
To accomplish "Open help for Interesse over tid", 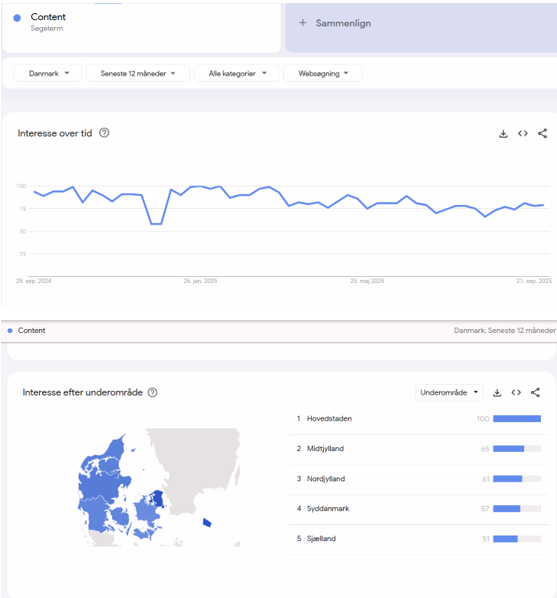I will (x=104, y=133).
